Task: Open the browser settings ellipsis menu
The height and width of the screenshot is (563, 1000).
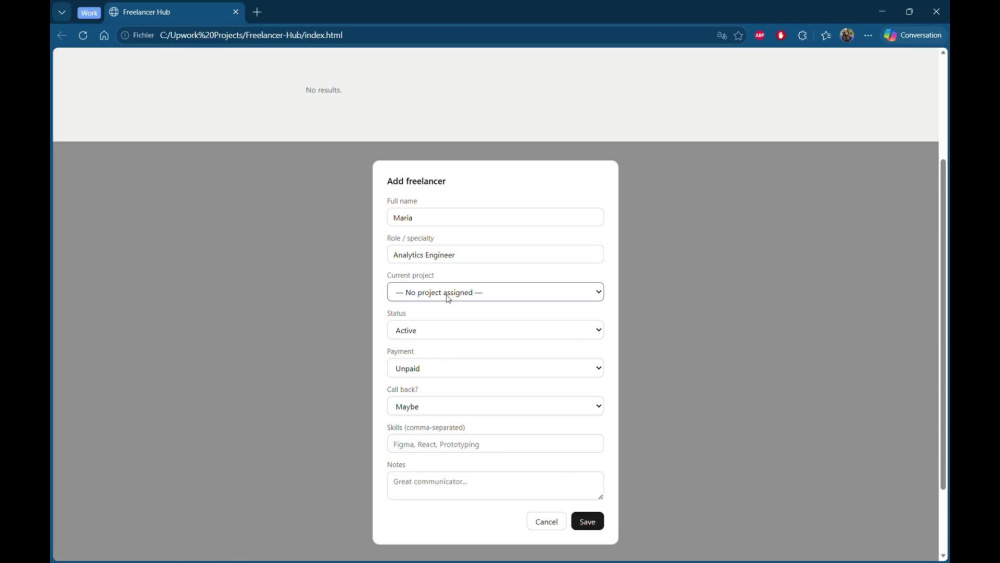Action: 868,35
